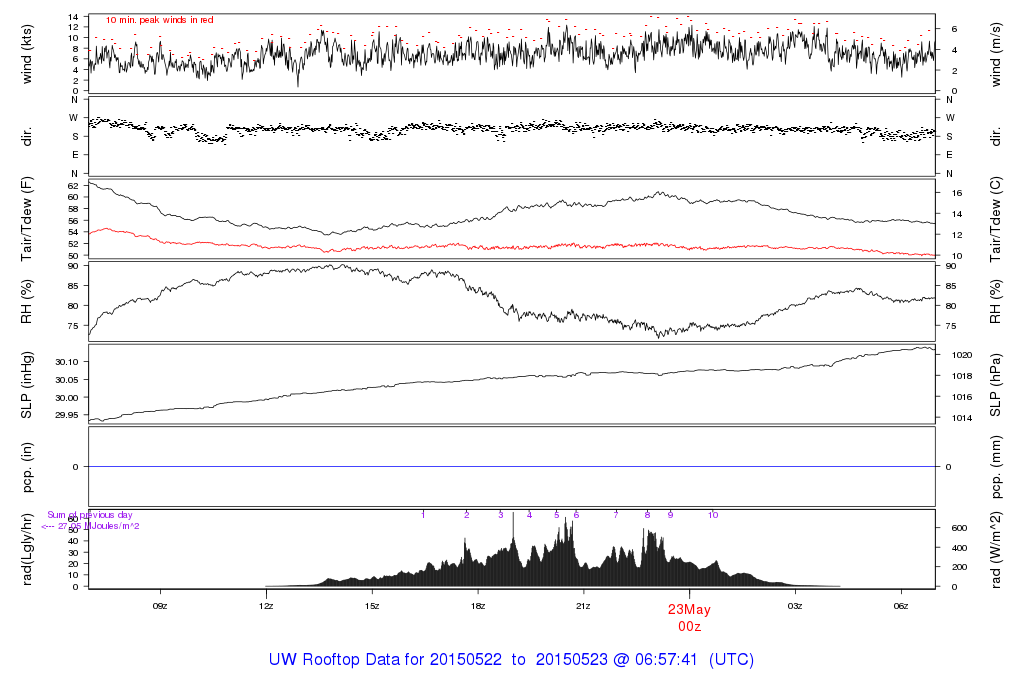Click the 'wind (kts)' axis label
The height and width of the screenshot is (700, 1024).
(x=27, y=54)
